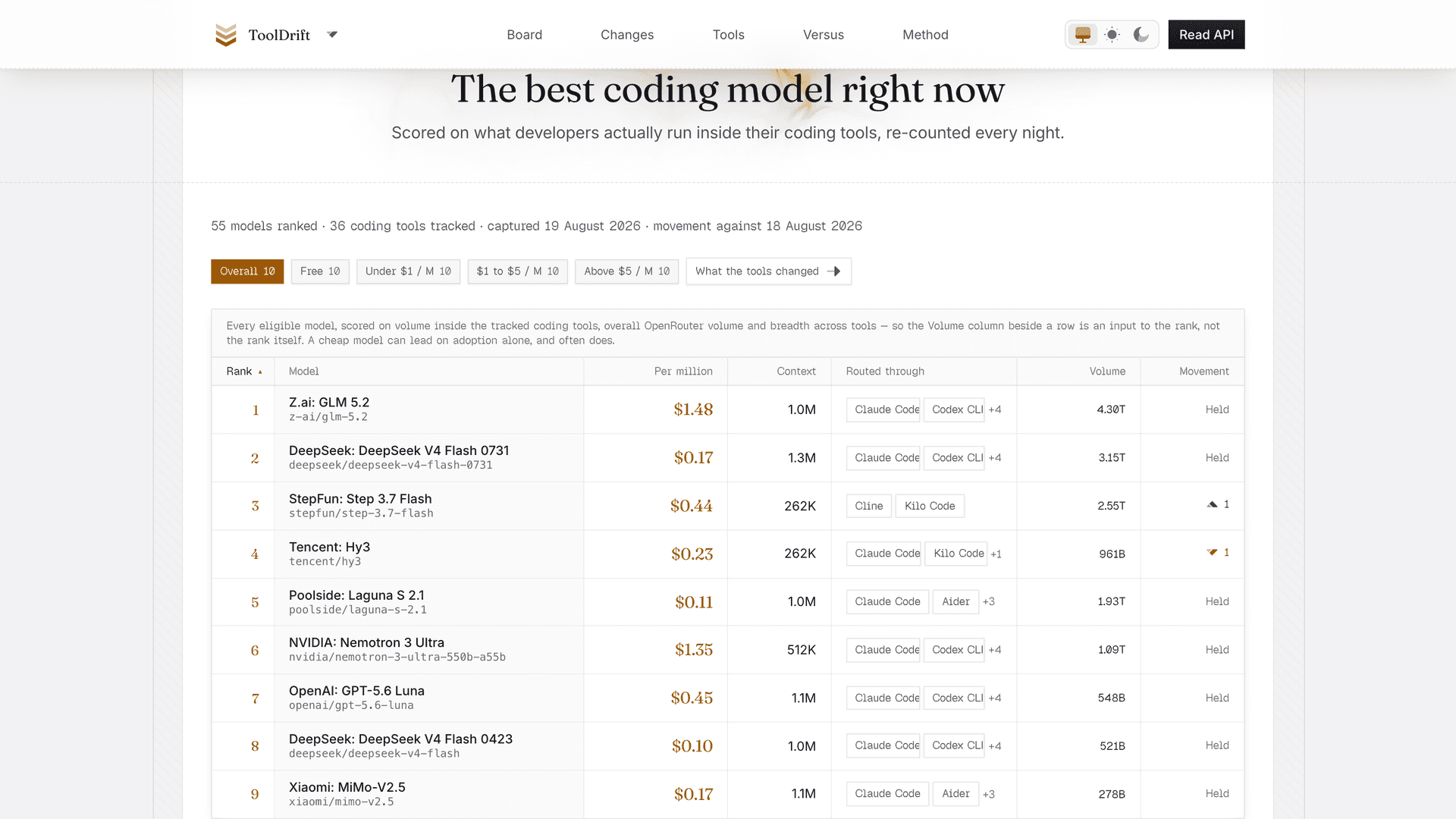Expand the +4 tools in OpenAI GPT-5.6 row
Image resolution: width=1456 pixels, height=819 pixels.
click(x=995, y=698)
